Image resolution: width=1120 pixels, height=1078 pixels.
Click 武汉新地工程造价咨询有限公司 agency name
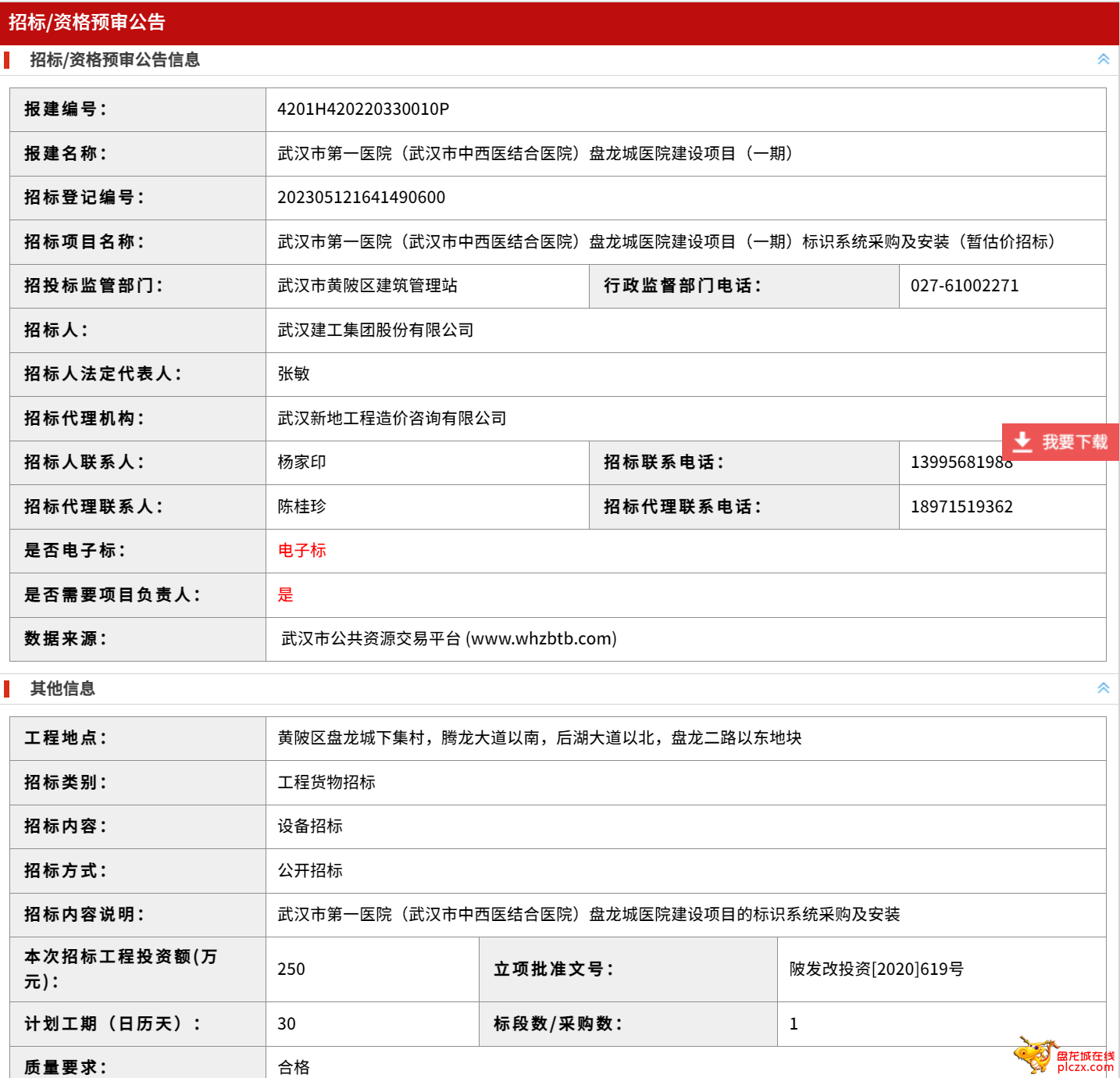(x=392, y=418)
